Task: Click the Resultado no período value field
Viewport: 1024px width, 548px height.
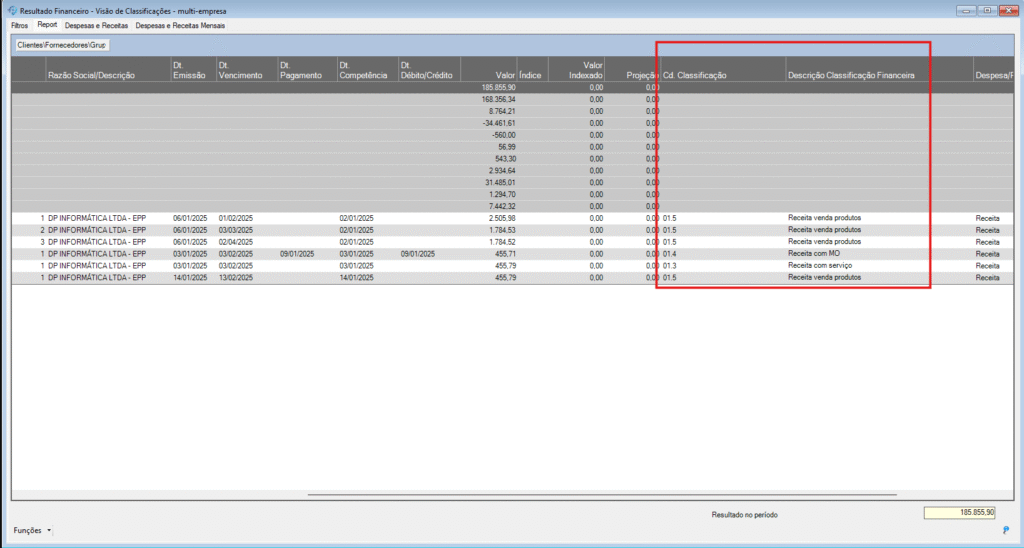Action: tap(959, 513)
